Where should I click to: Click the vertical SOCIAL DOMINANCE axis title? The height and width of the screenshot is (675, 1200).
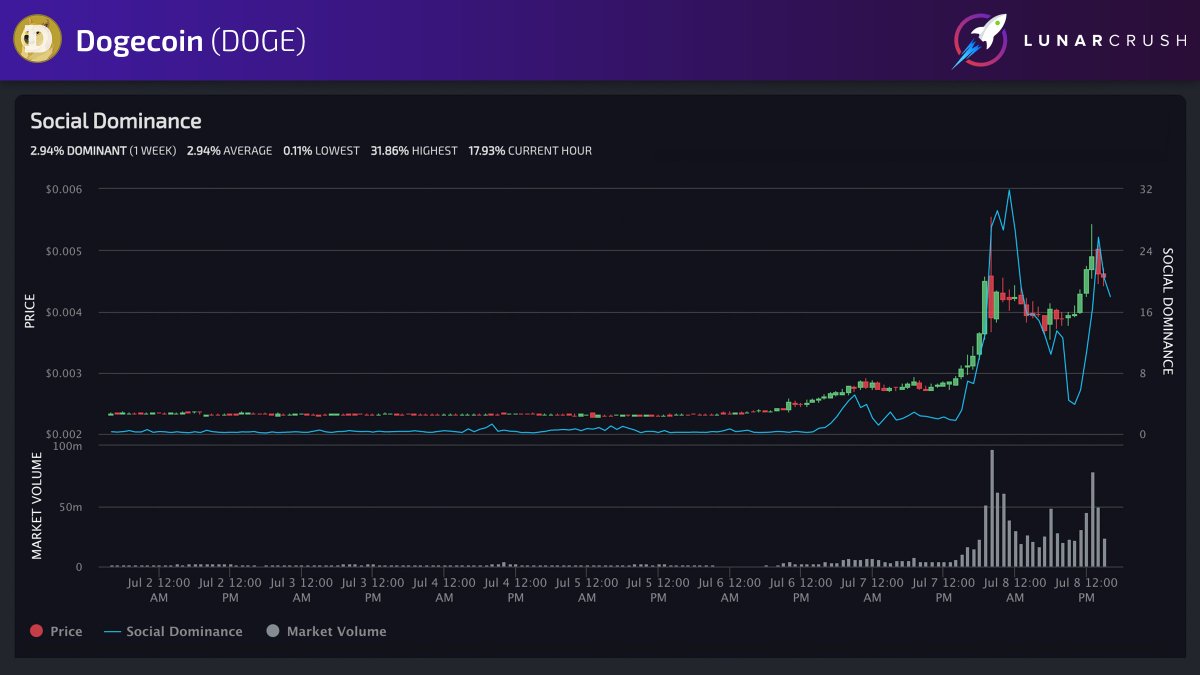[1166, 312]
